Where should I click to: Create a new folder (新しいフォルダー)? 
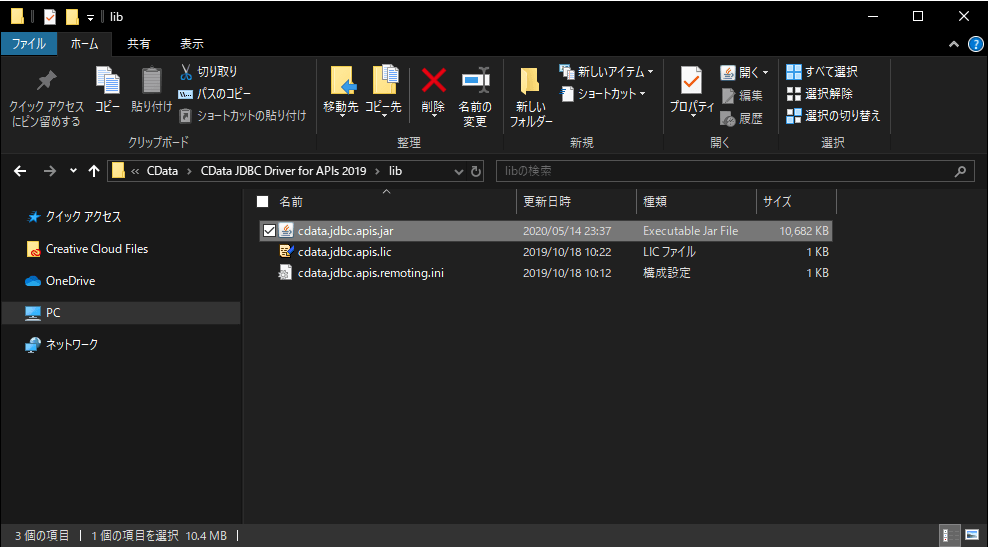(x=531, y=96)
